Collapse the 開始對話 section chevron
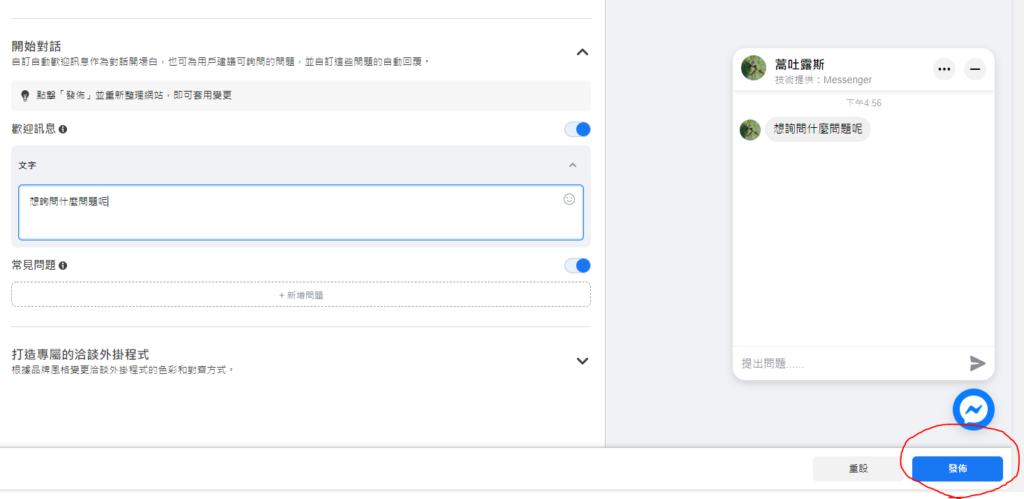 [x=583, y=52]
